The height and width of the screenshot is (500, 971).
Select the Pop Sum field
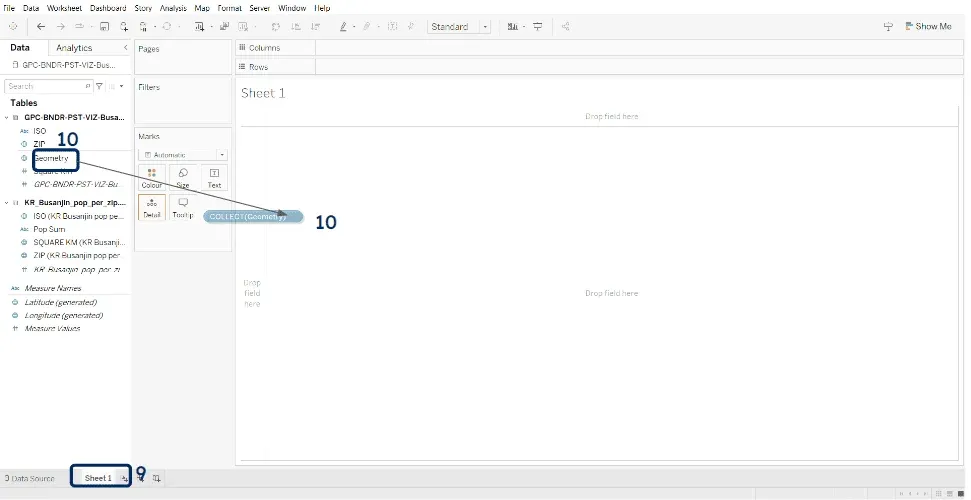(49, 229)
